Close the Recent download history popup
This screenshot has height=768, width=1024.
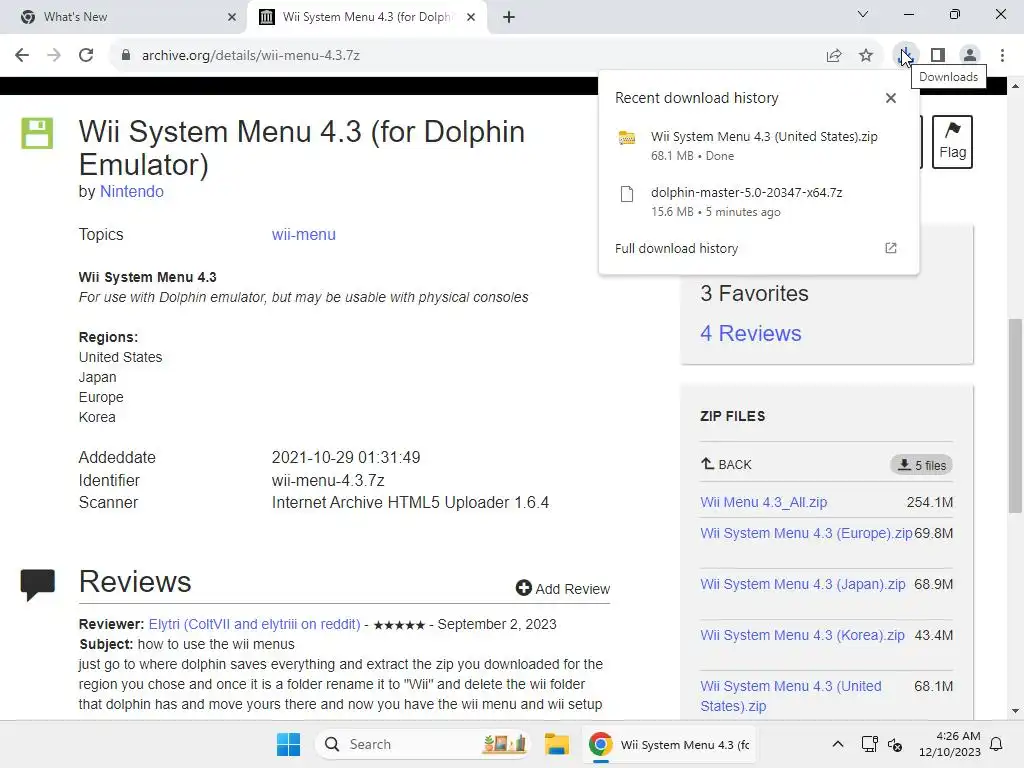(891, 98)
